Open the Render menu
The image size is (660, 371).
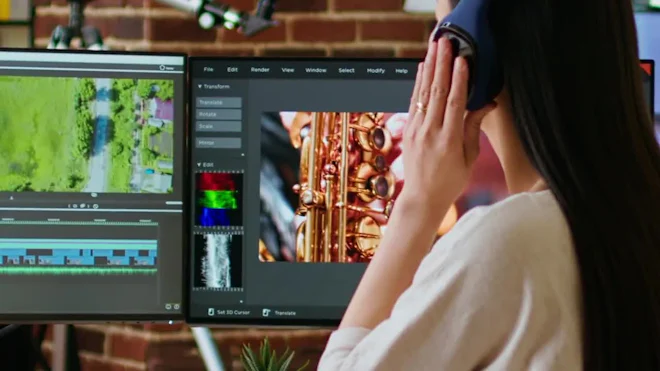260,70
